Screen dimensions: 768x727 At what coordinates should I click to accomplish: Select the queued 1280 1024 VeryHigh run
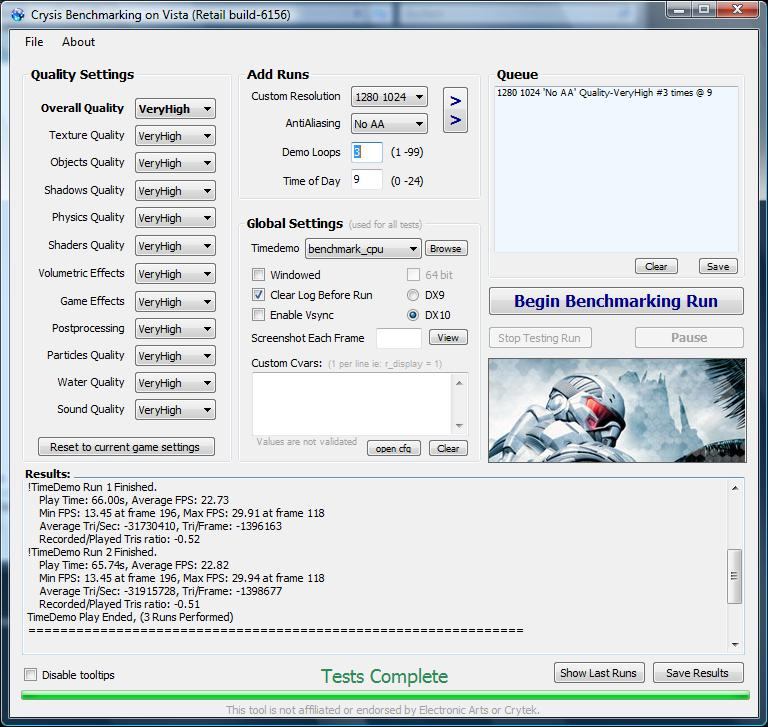tap(604, 93)
